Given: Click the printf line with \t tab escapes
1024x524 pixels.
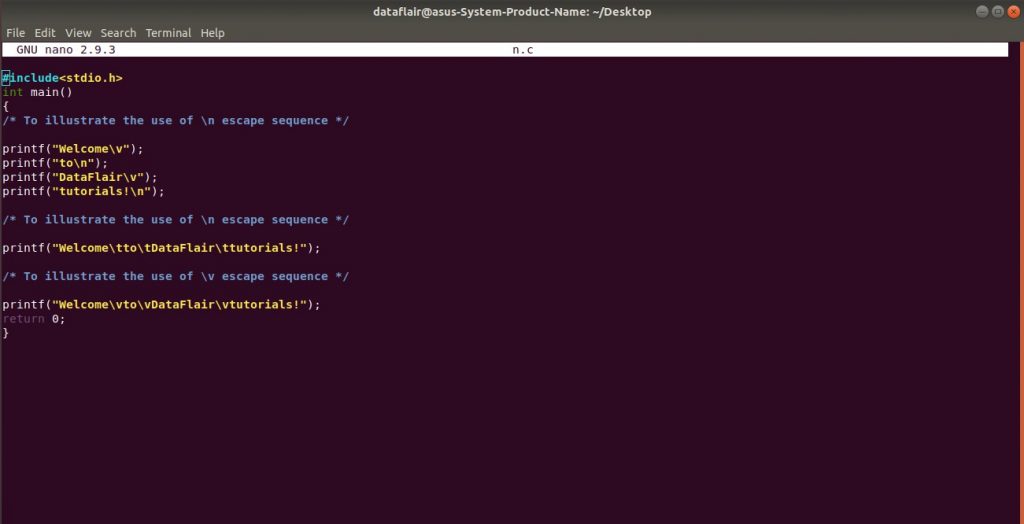Looking at the screenshot, I should coord(161,248).
